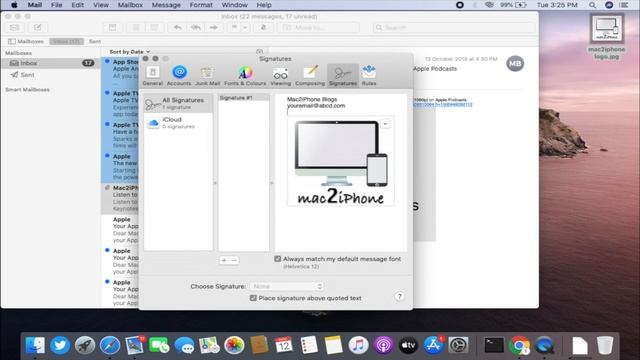The image size is (640, 360).
Task: Select All Signatures in the accounts list
Action: pos(178,103)
